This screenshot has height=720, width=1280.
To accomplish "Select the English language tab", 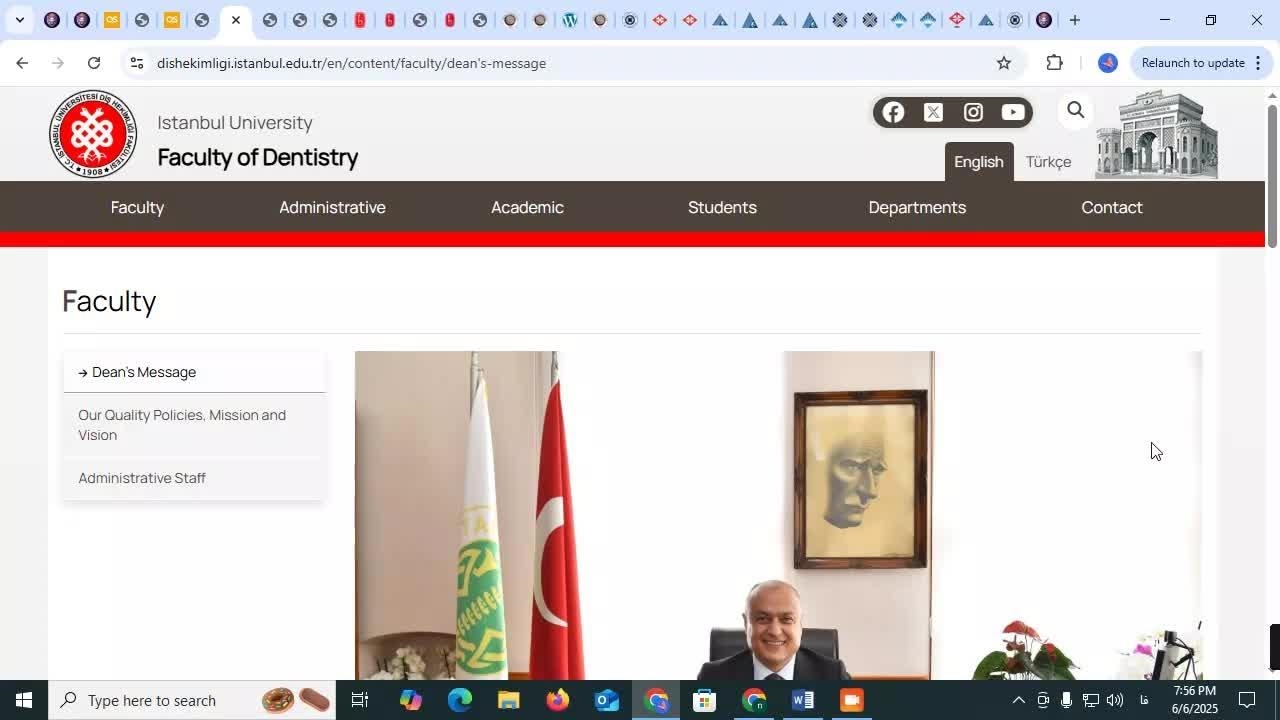I will 978,162.
